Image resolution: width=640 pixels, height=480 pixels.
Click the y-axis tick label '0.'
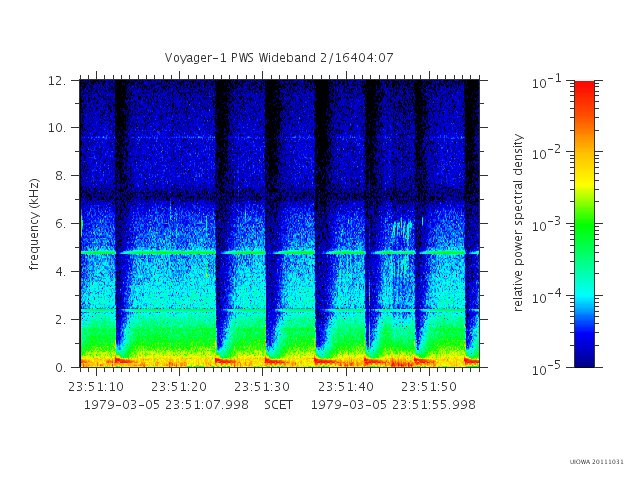click(60, 367)
